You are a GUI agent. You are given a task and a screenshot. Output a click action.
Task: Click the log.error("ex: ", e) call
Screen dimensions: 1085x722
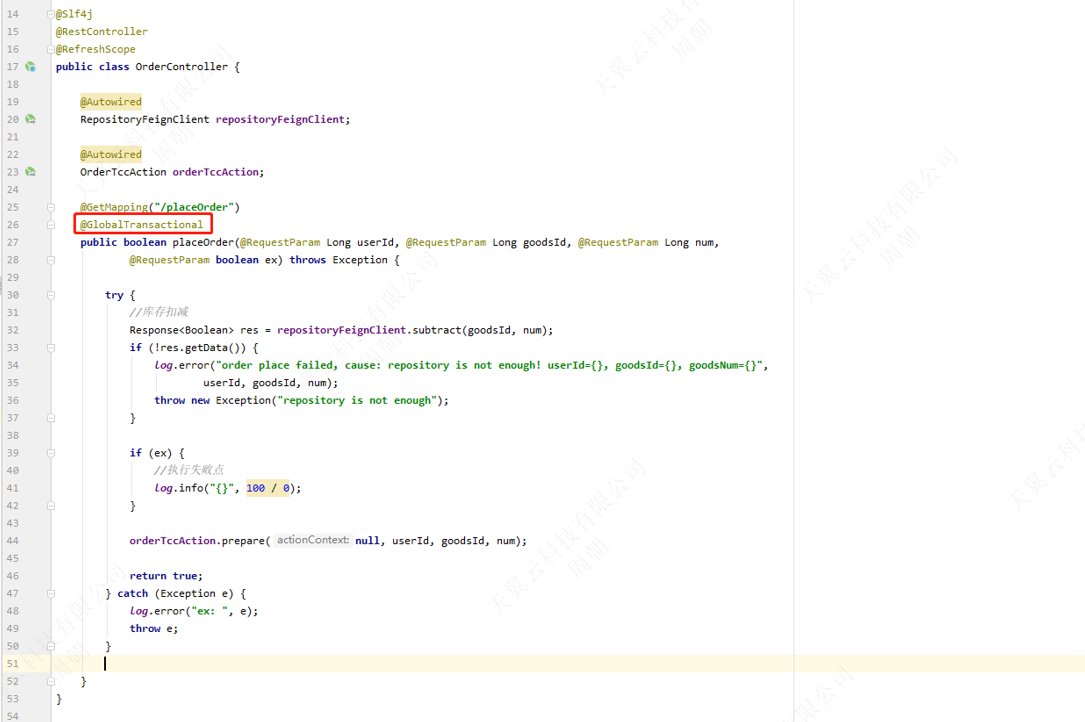coord(194,611)
